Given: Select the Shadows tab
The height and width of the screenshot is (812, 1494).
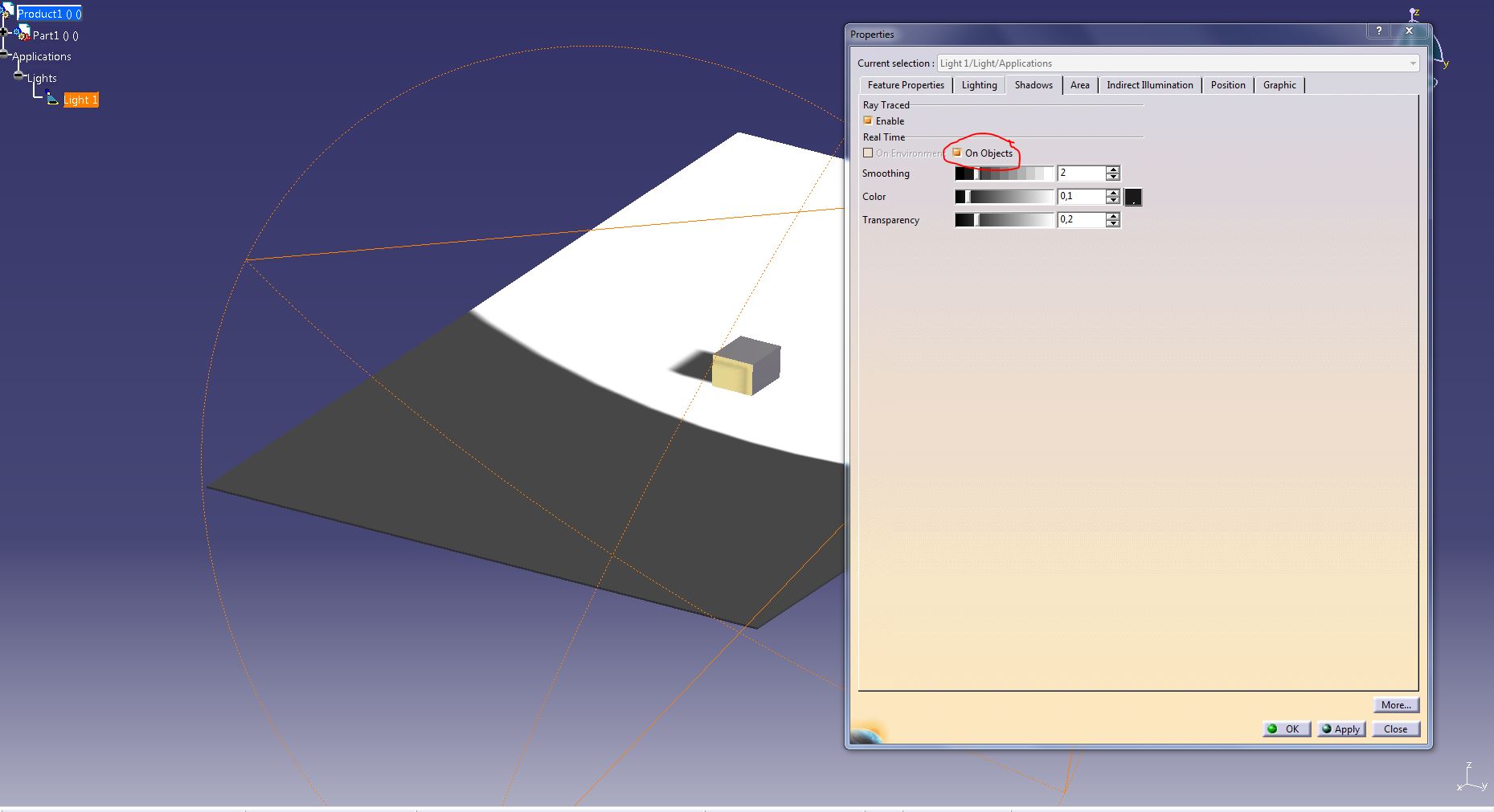Looking at the screenshot, I should [1034, 85].
